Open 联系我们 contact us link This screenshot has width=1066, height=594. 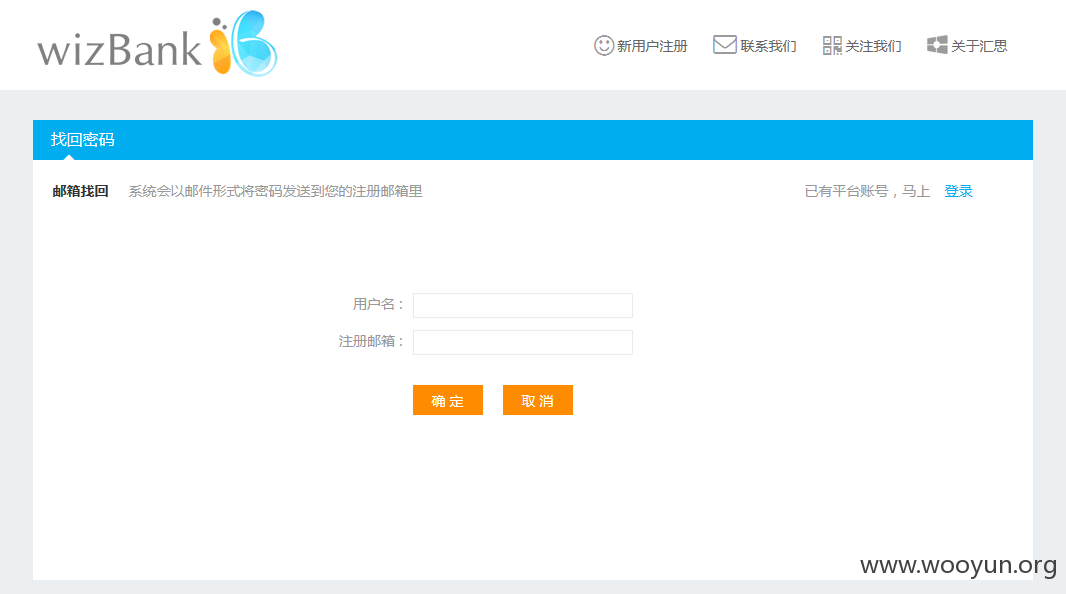[768, 46]
